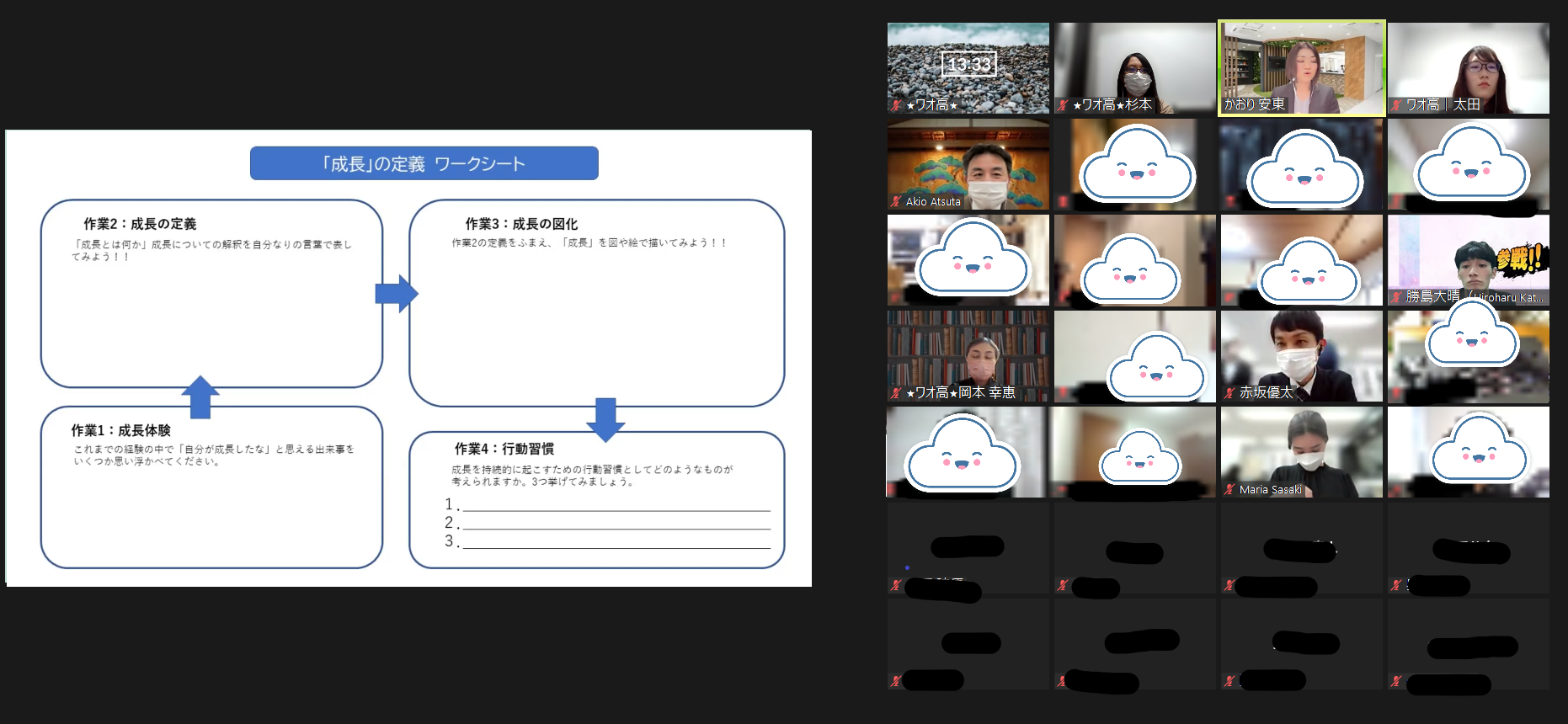
Task: Click the muted microphone icon beside ★ワオ高★杉本
Action: pyautogui.click(x=1063, y=105)
